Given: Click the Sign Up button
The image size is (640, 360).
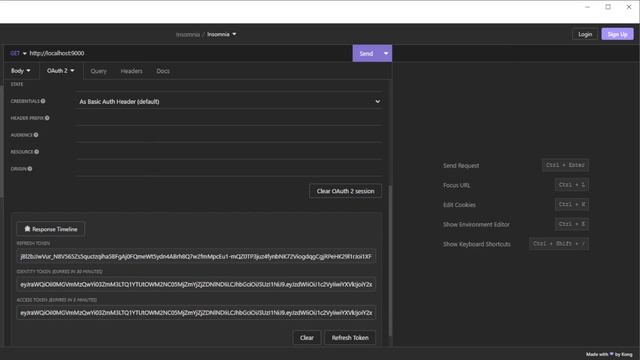Looking at the screenshot, I should pos(617,34).
